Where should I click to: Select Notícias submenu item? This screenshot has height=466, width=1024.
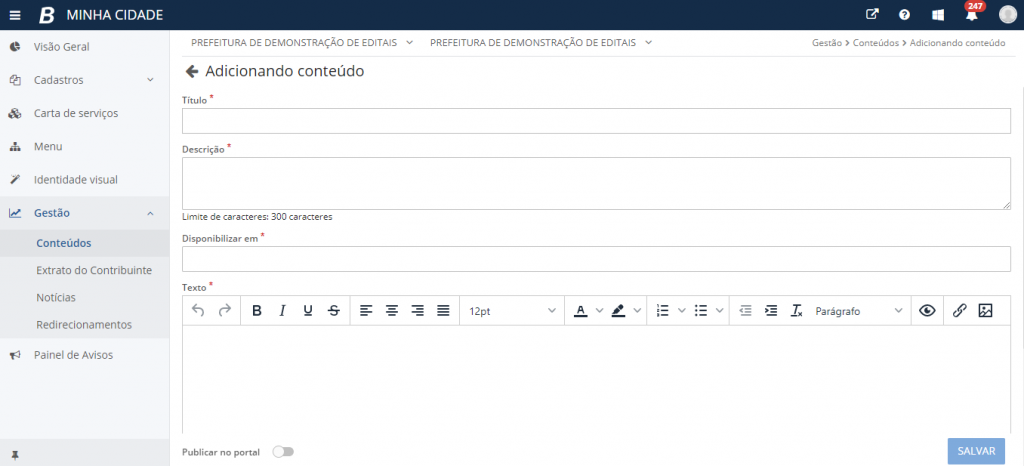click(84, 298)
